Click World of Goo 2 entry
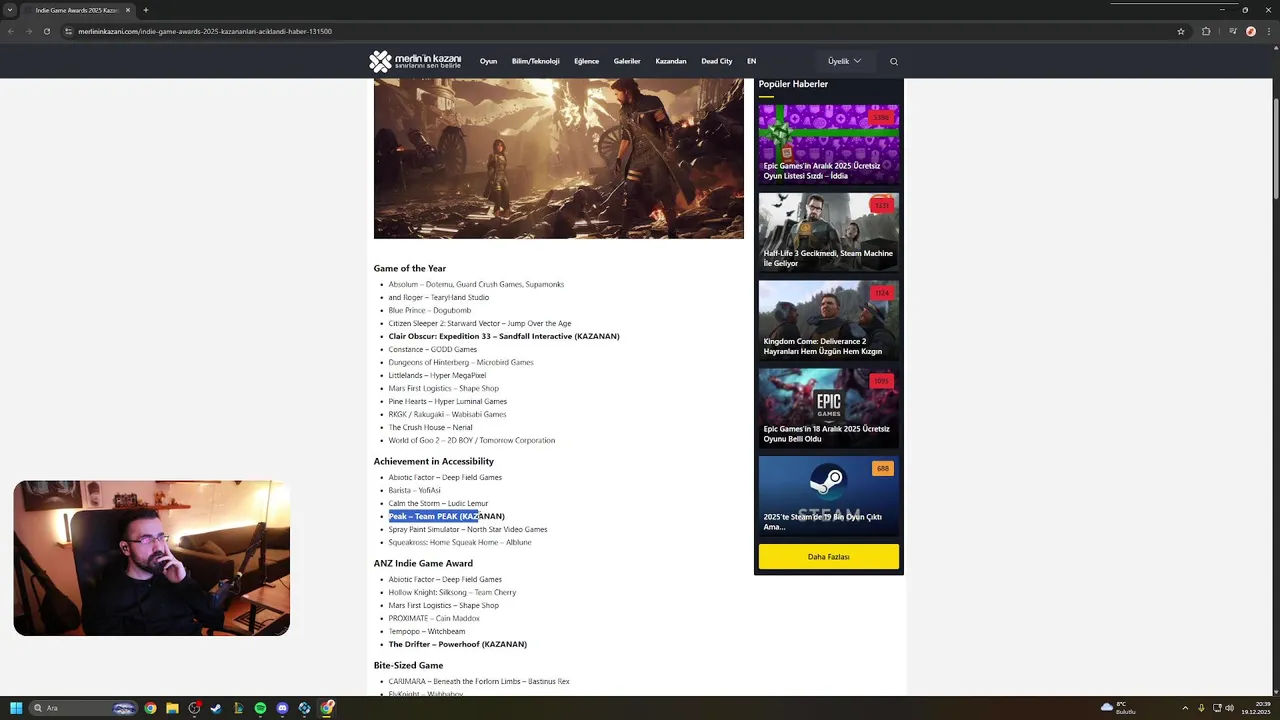Screen dimensions: 1280x720 471,440
